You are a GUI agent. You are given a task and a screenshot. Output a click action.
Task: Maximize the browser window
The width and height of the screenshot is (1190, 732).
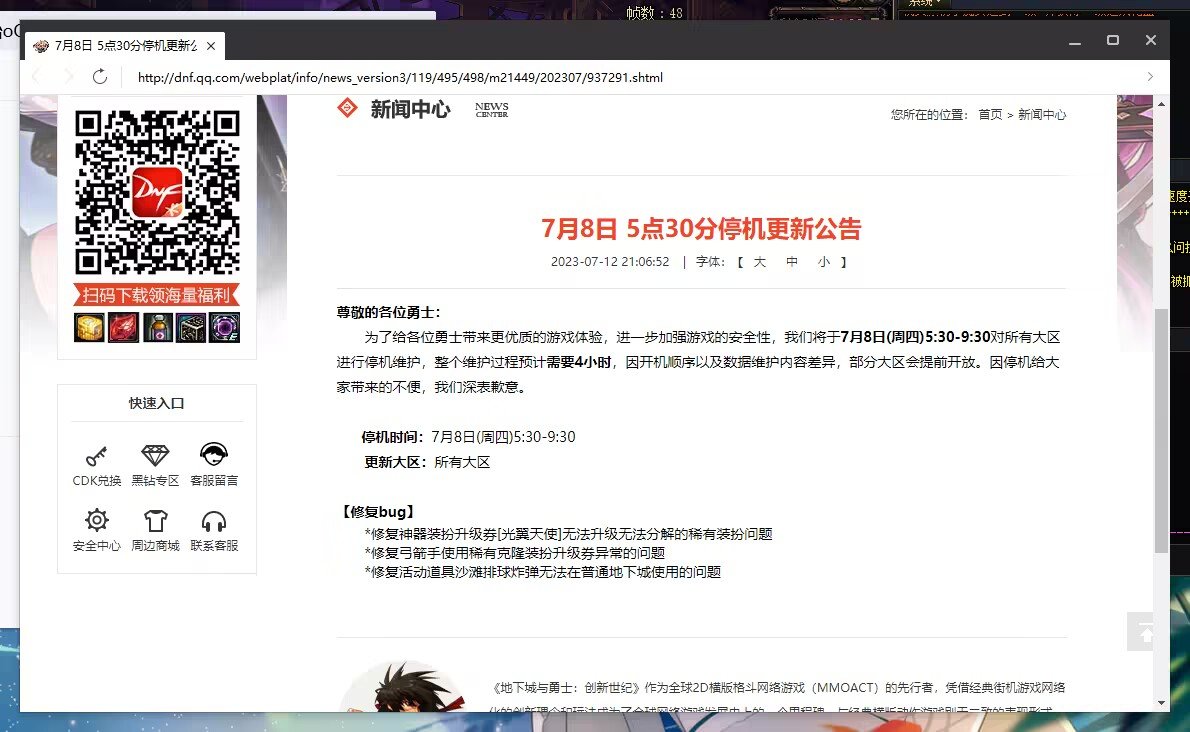(1113, 40)
